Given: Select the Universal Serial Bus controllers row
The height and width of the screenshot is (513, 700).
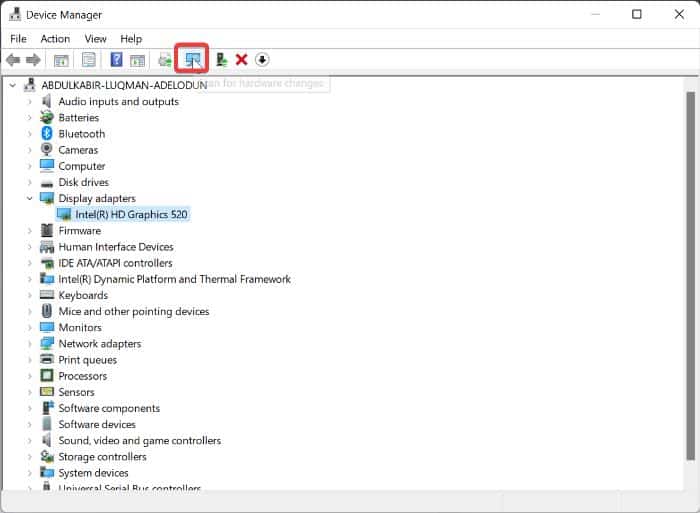Looking at the screenshot, I should pos(130,488).
